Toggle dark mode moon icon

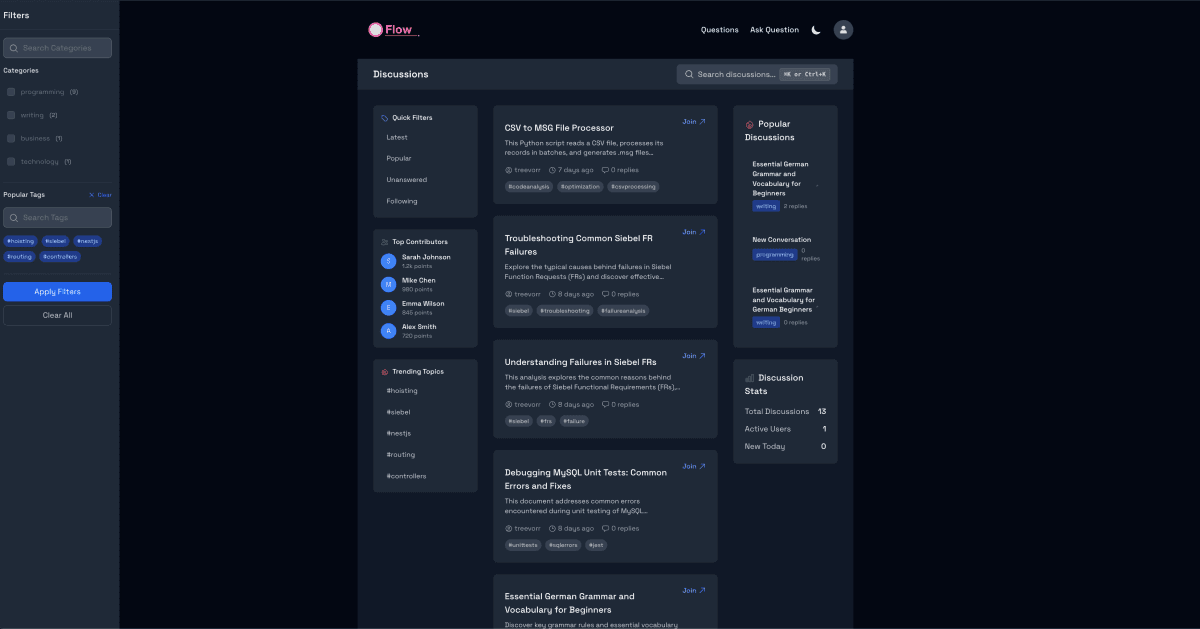pyautogui.click(x=816, y=30)
